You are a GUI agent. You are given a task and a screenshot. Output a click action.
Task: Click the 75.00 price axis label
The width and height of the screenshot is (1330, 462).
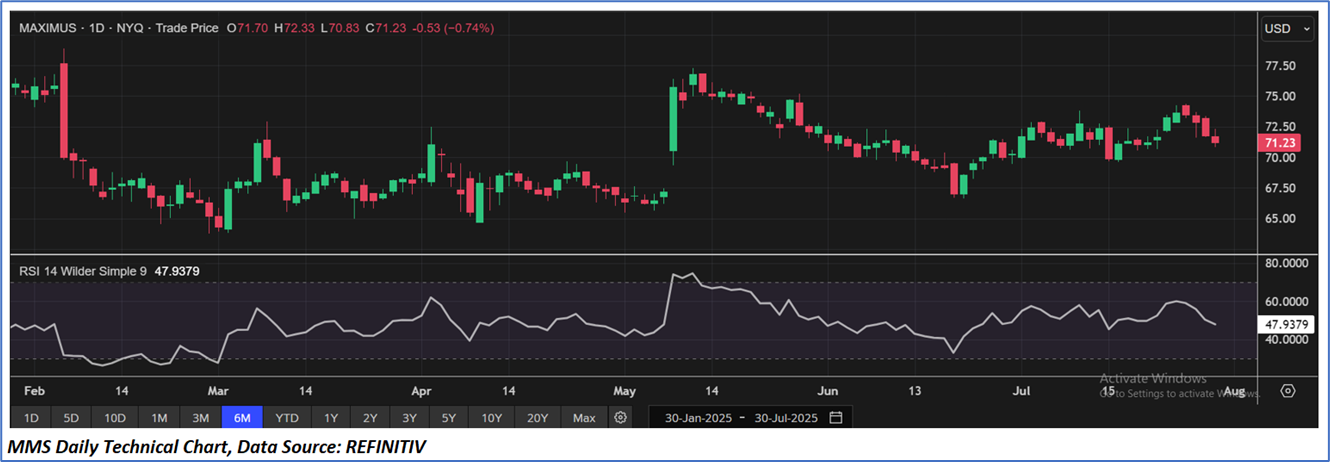(1280, 96)
